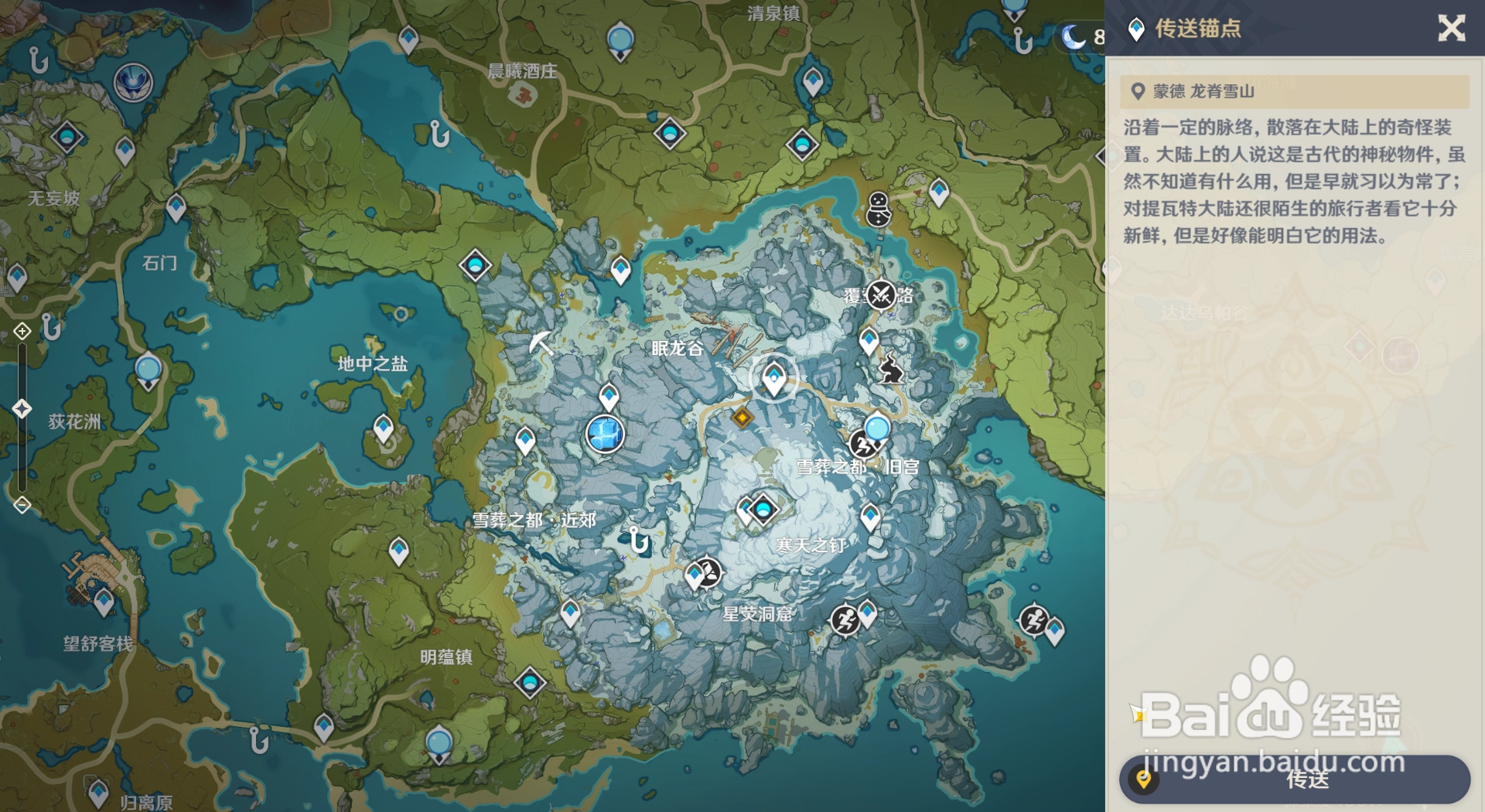Click the running challenge icon above 星荧洞窟

[x=845, y=619]
